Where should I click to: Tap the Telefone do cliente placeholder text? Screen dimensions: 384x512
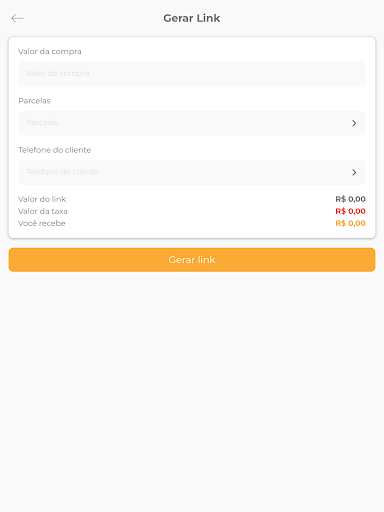62,172
